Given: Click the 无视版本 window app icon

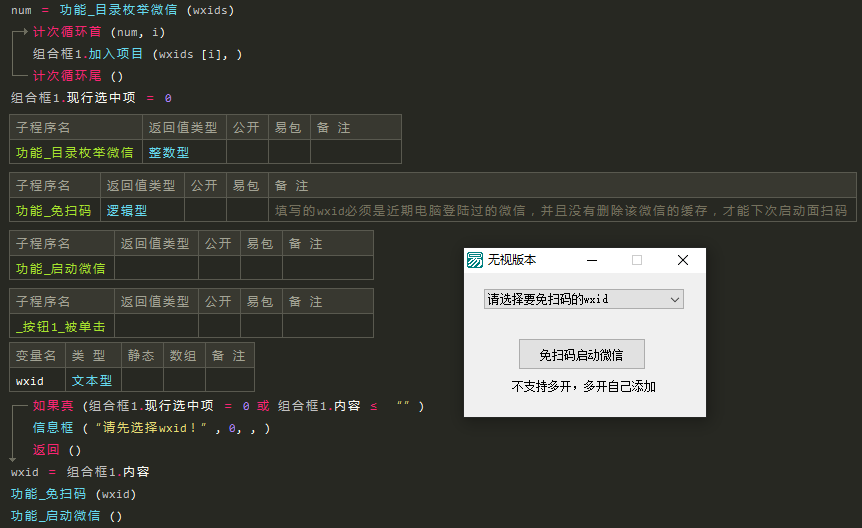Looking at the screenshot, I should click(x=475, y=260).
